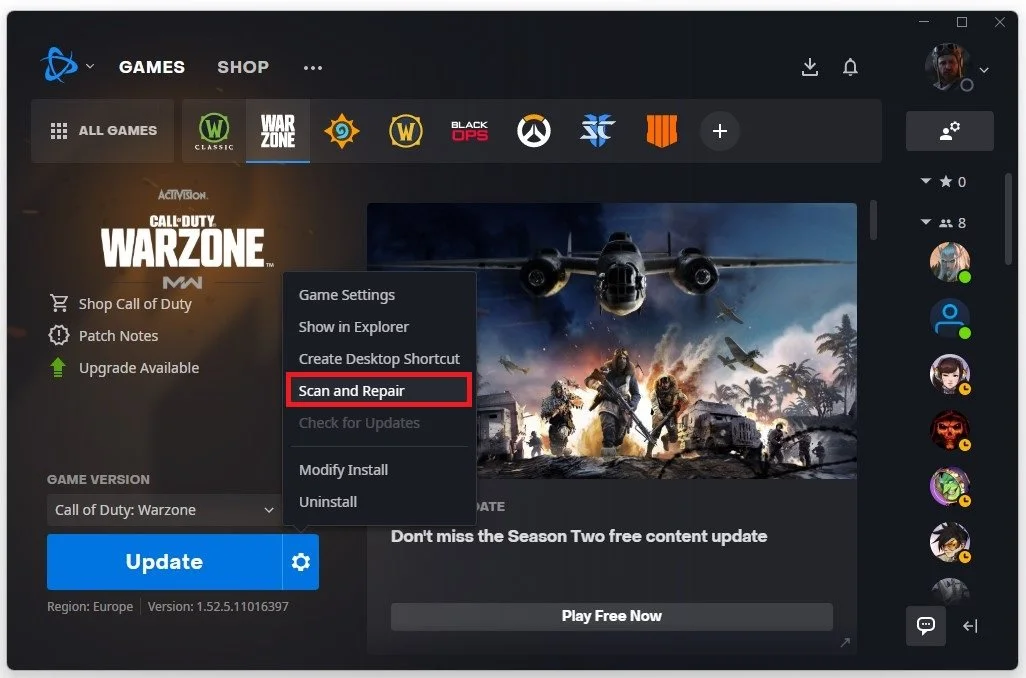This screenshot has height=678, width=1026.
Task: Select WoW Classic game icon
Action: pyautogui.click(x=214, y=131)
